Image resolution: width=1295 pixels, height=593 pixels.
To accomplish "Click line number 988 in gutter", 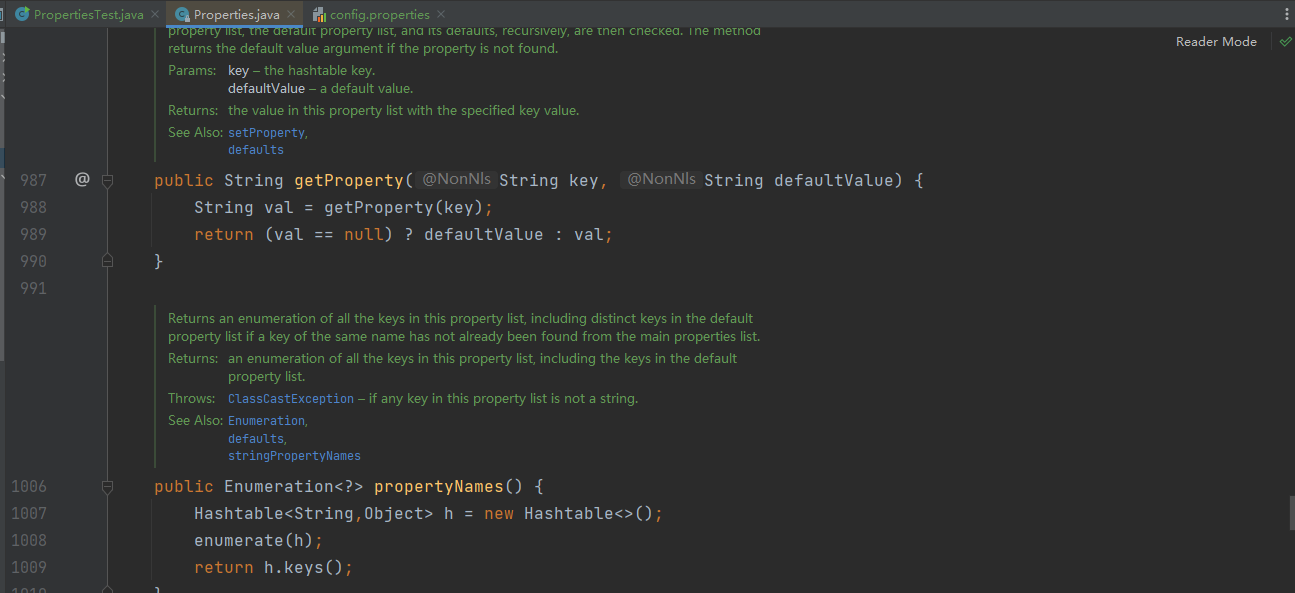I will [34, 208].
